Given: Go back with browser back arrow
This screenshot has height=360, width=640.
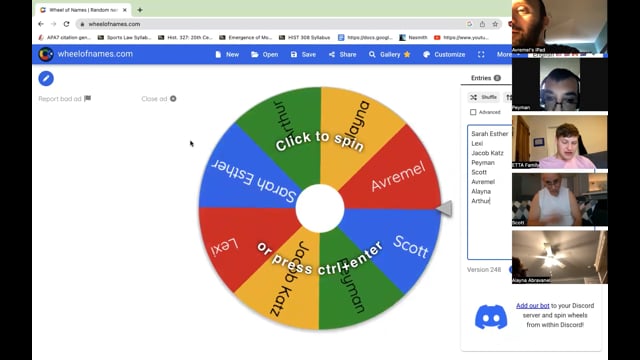Looking at the screenshot, I should tap(41, 24).
